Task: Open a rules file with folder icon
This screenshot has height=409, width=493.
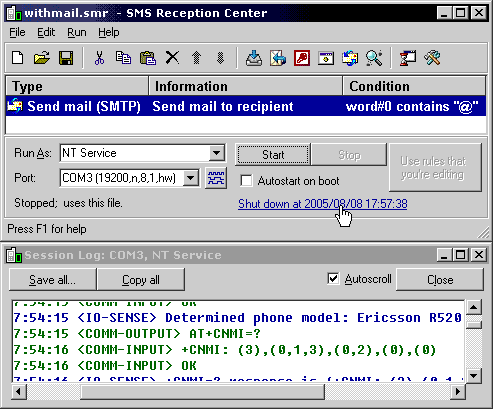Action: [42, 58]
